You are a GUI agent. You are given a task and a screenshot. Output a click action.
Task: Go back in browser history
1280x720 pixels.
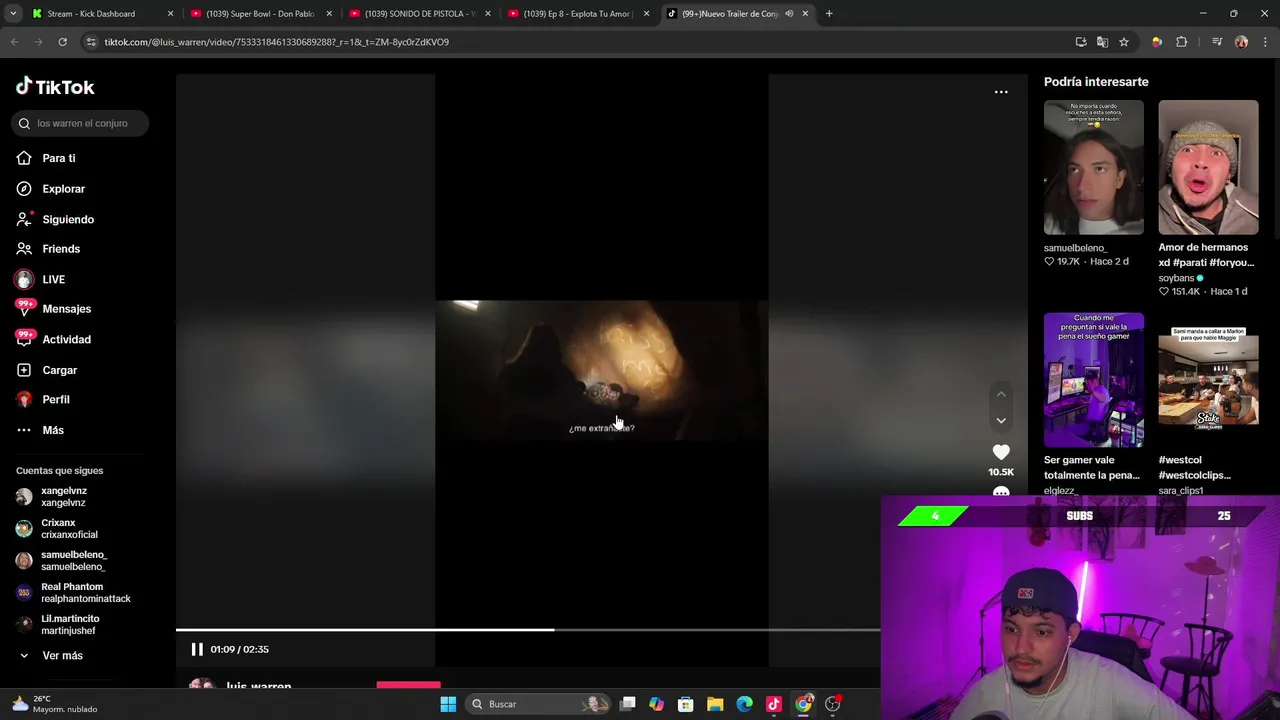pyautogui.click(x=14, y=42)
